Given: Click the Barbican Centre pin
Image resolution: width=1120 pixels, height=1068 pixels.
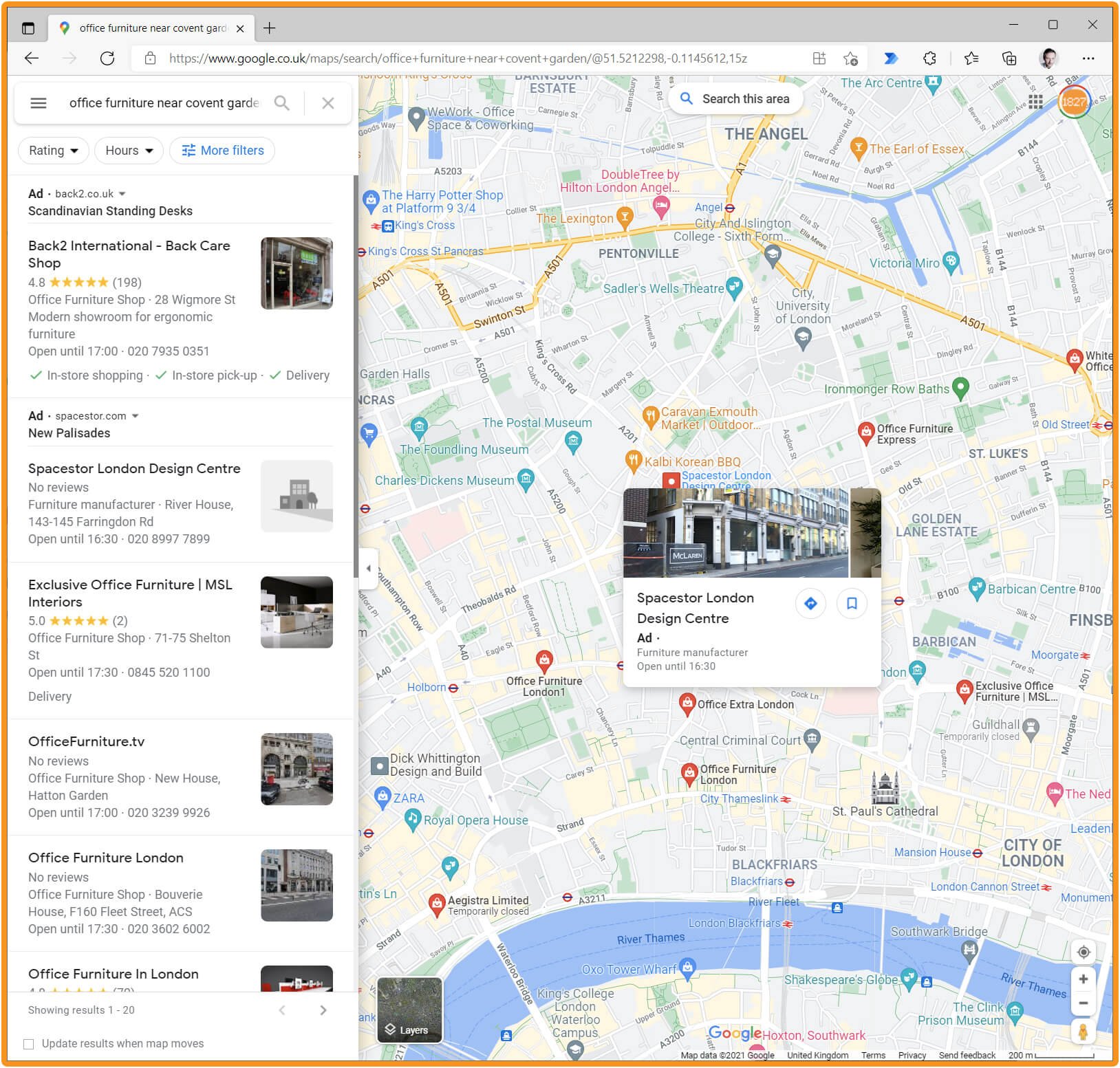Looking at the screenshot, I should pos(976,589).
